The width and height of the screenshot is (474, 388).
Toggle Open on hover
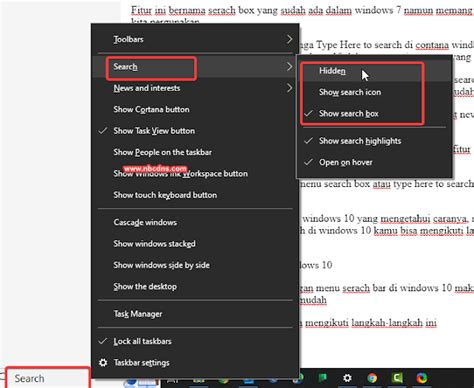(375, 162)
